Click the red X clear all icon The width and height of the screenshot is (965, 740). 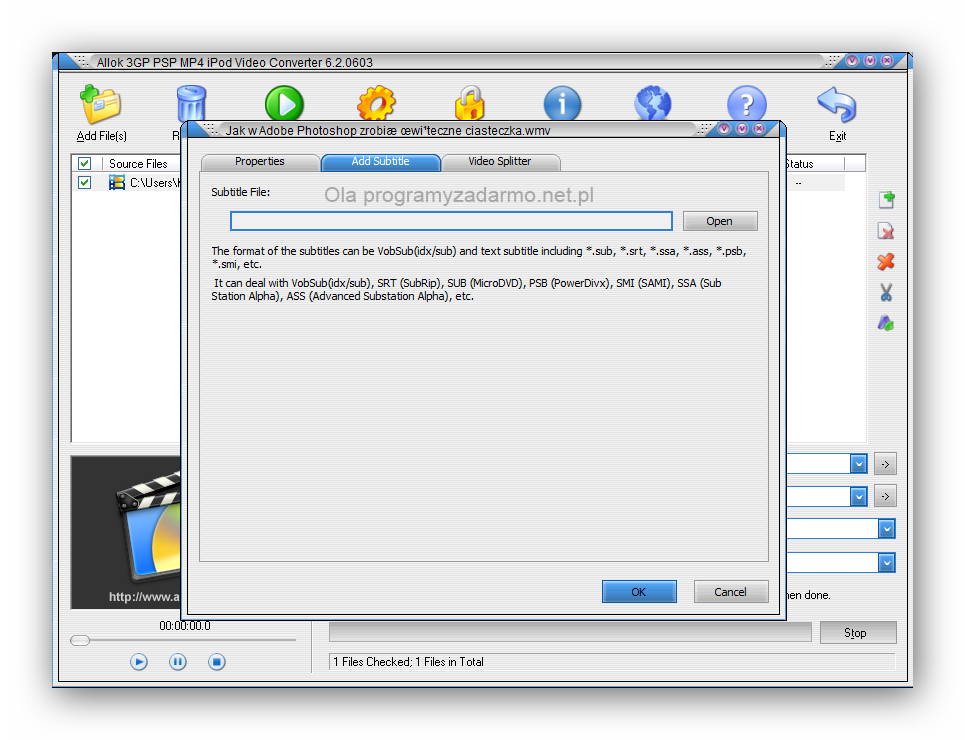click(886, 262)
